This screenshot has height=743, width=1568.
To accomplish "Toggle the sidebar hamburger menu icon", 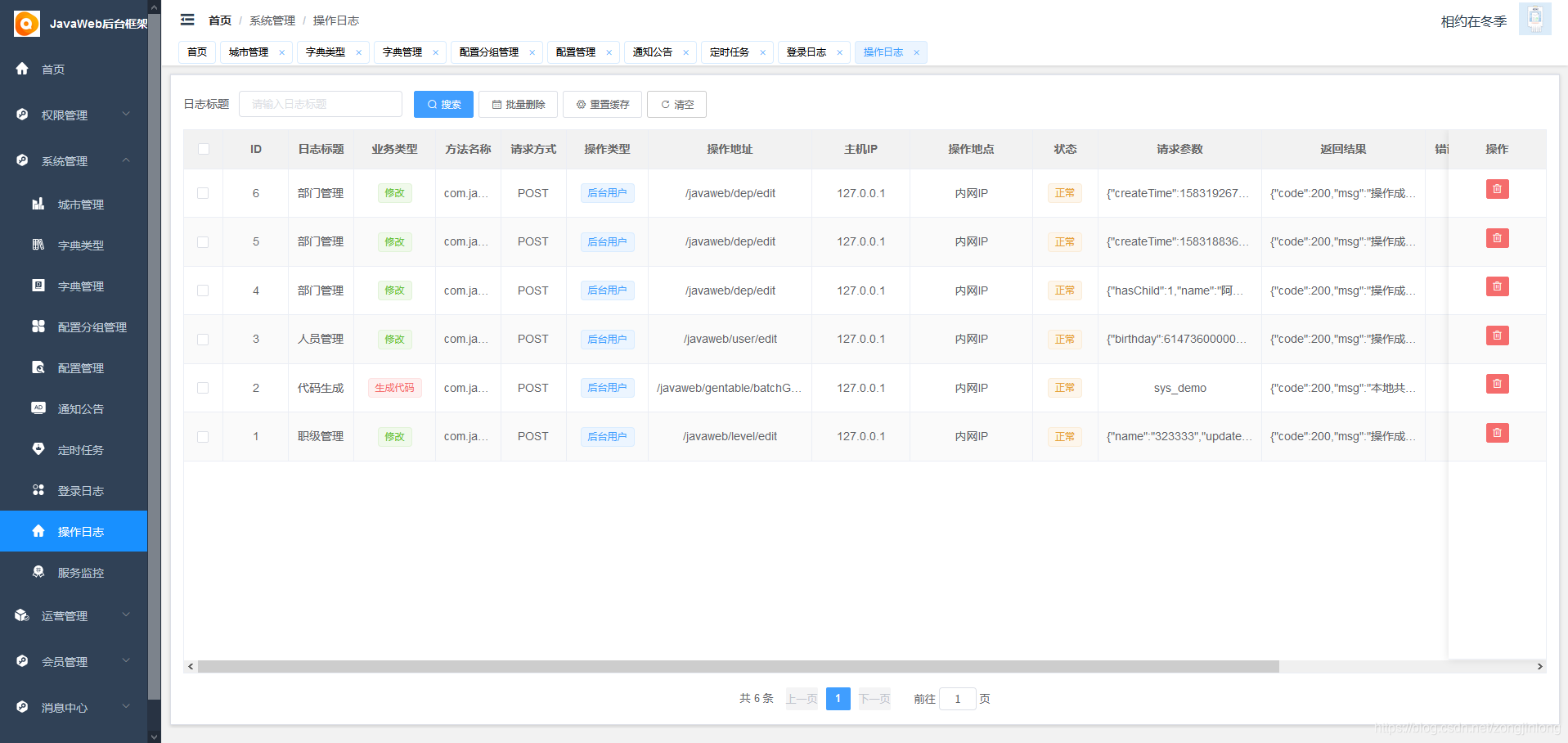I will tap(187, 20).
